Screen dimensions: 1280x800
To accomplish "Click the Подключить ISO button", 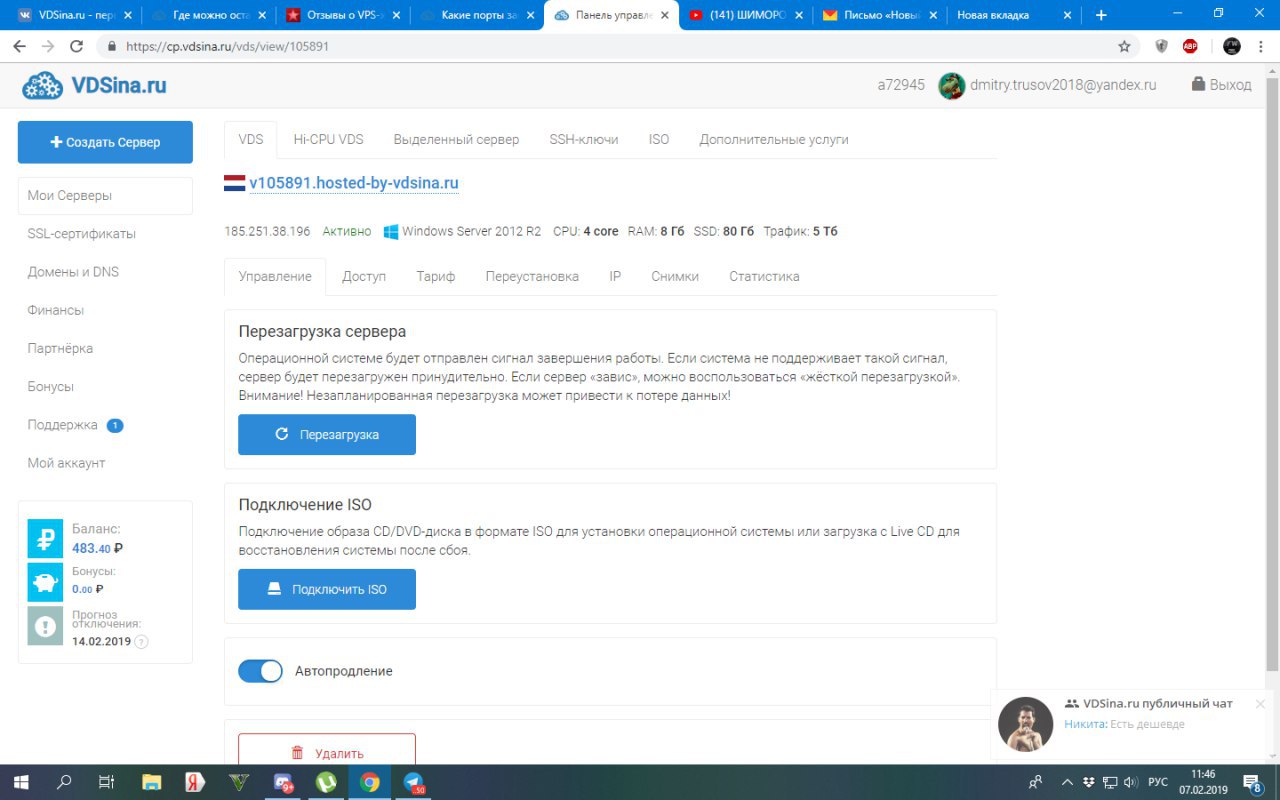I will pos(327,589).
